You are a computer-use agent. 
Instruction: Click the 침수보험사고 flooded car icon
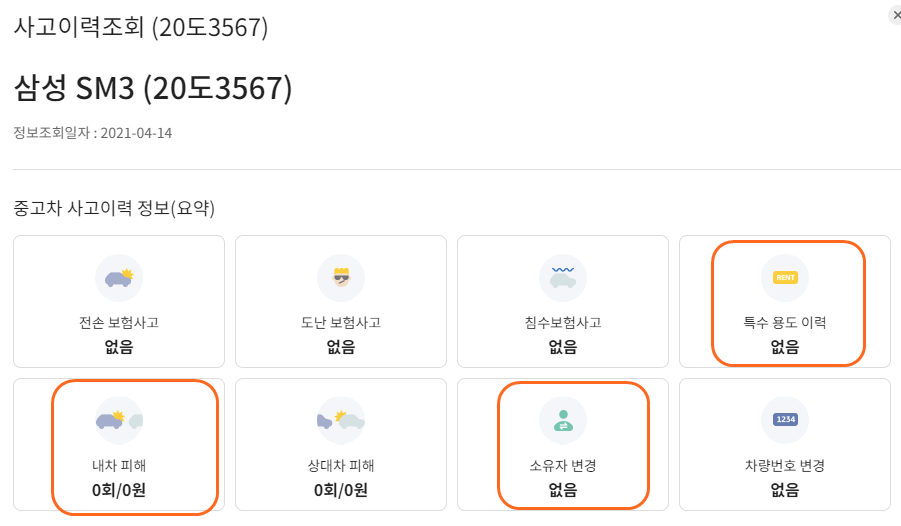(x=563, y=278)
